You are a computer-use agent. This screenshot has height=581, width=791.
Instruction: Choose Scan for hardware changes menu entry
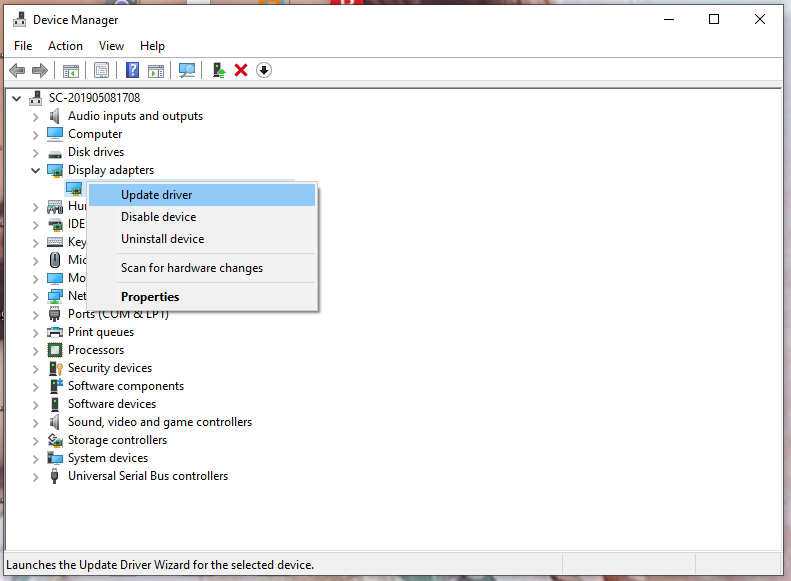pos(202,268)
